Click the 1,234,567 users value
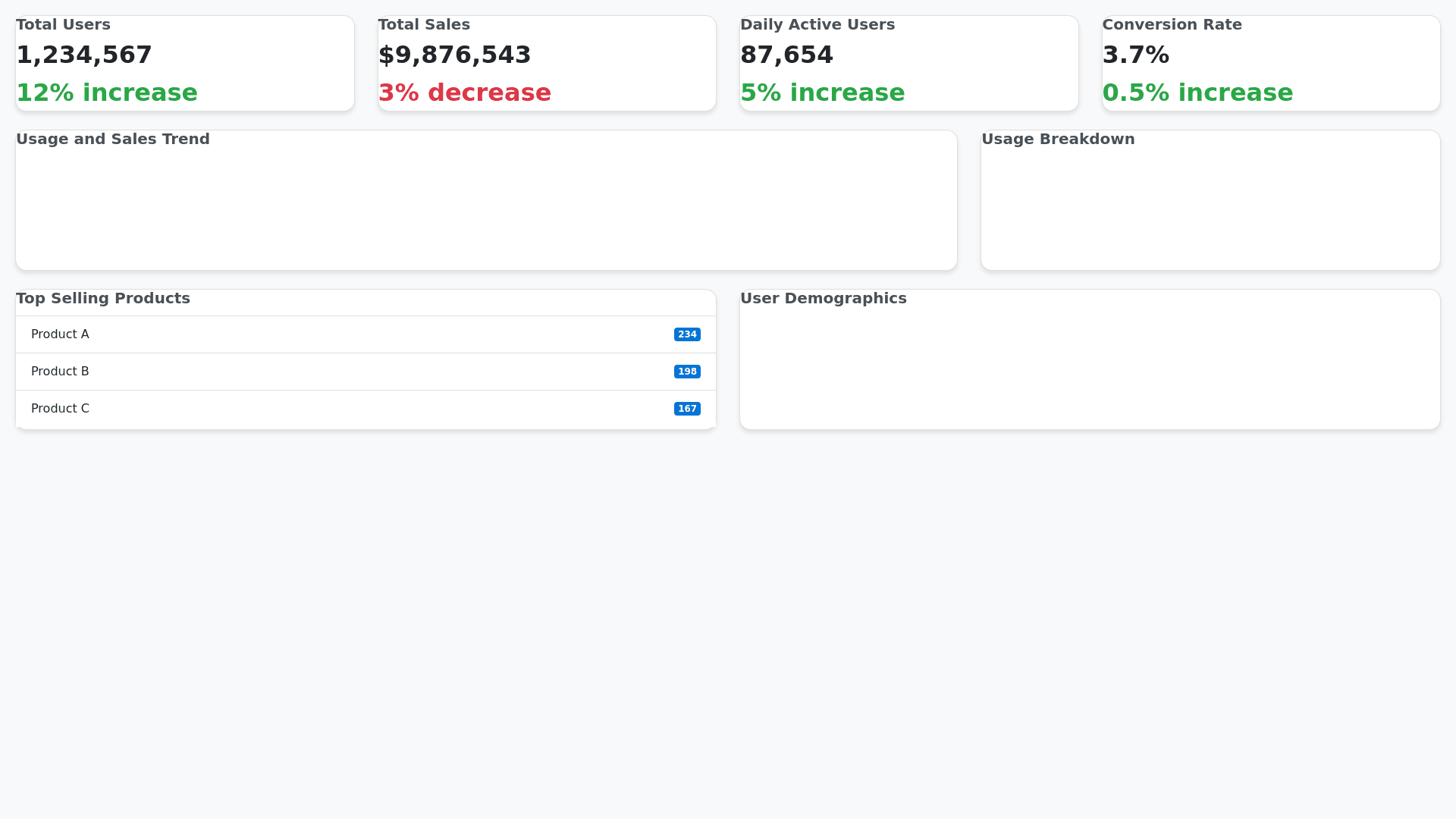This screenshot has width=1456, height=819. [x=84, y=55]
